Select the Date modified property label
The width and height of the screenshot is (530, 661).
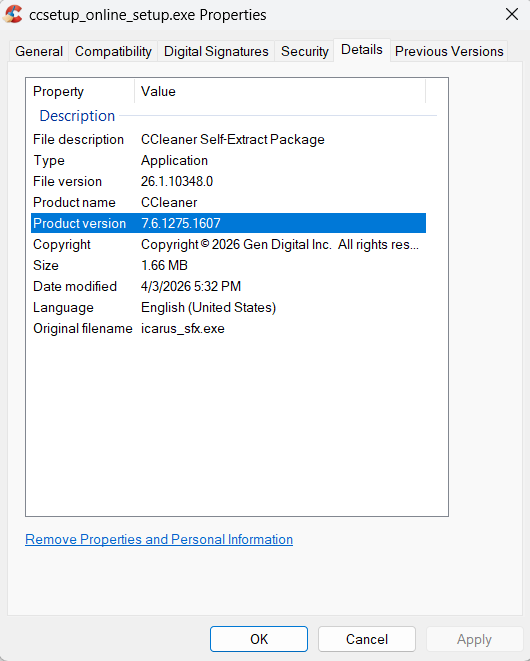coord(75,286)
